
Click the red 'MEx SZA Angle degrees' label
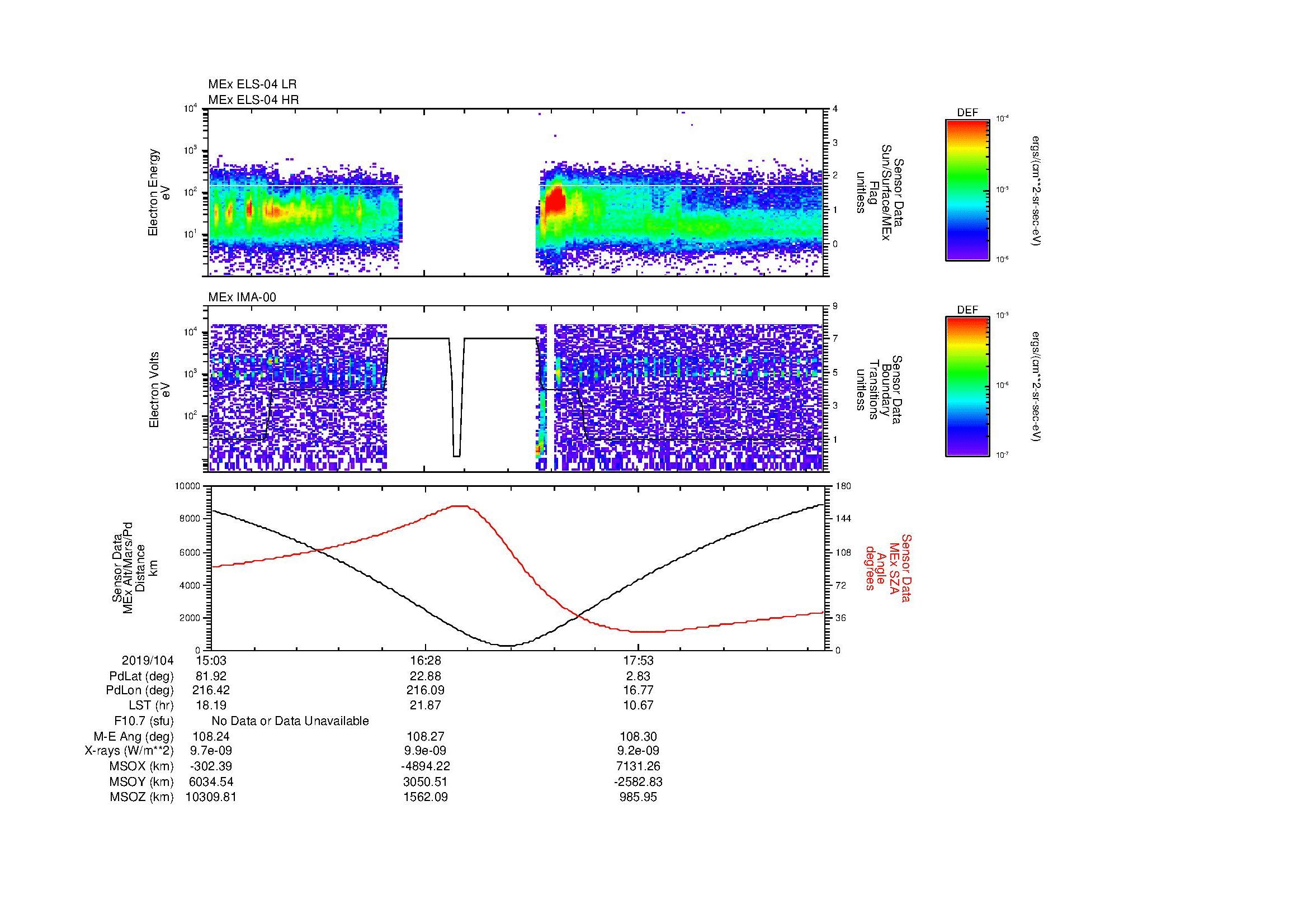point(888,567)
